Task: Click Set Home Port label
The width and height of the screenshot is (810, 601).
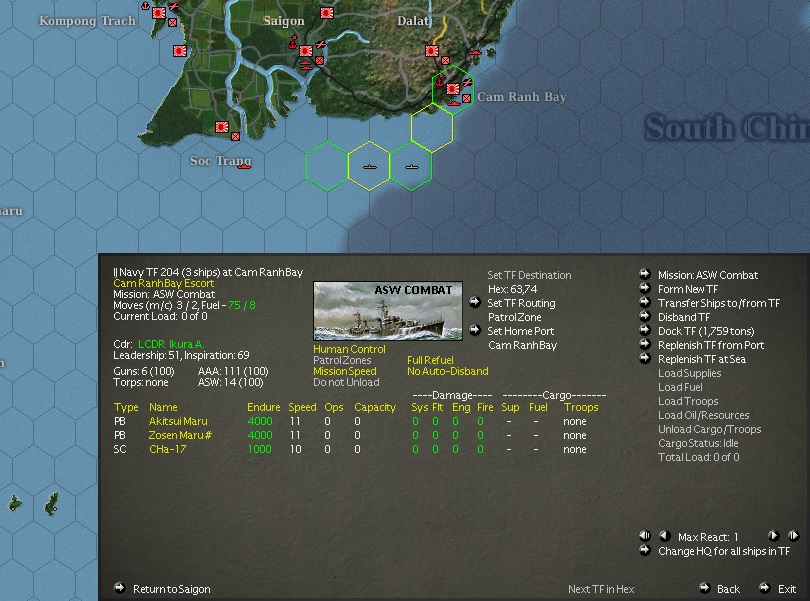Action: click(x=521, y=331)
